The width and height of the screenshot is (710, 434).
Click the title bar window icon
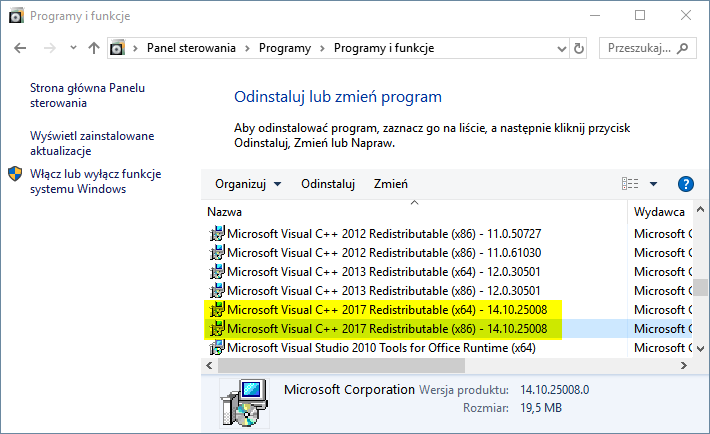(16, 16)
